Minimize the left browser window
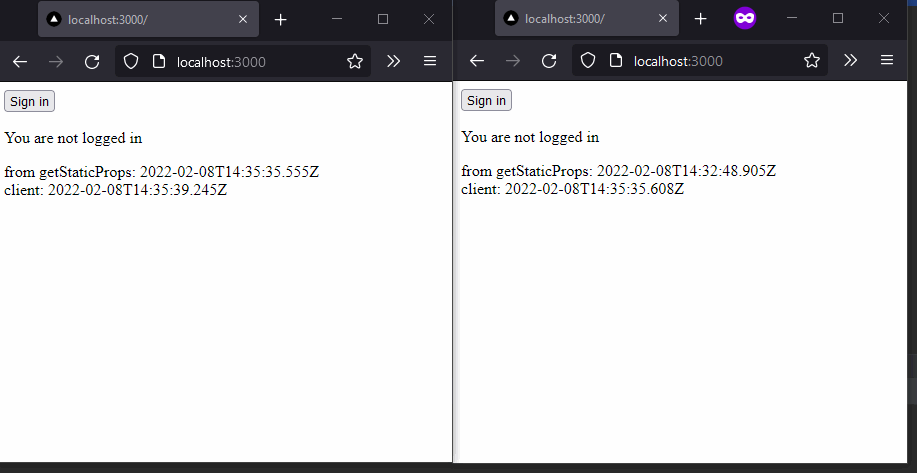The image size is (917, 473). [x=337, y=19]
